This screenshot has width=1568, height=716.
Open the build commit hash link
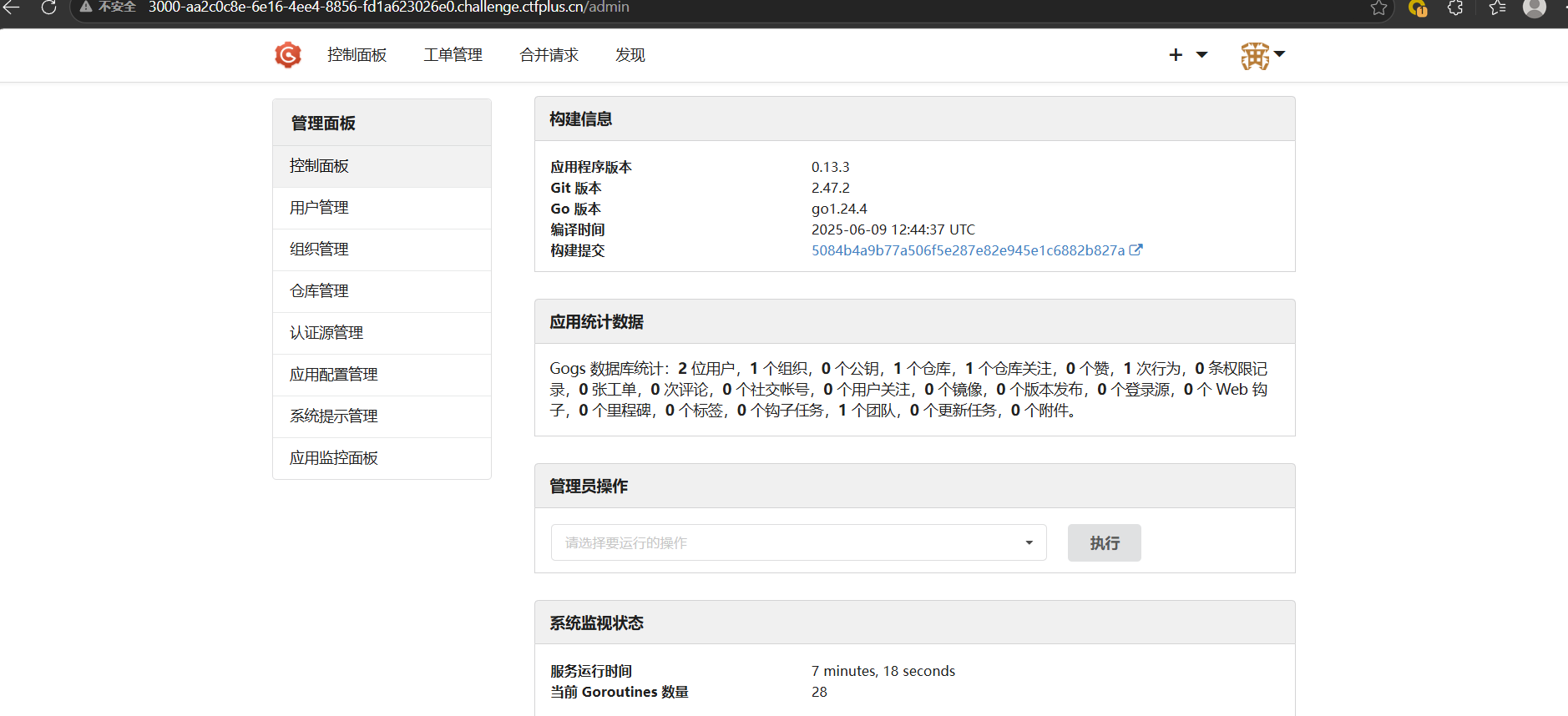[968, 250]
